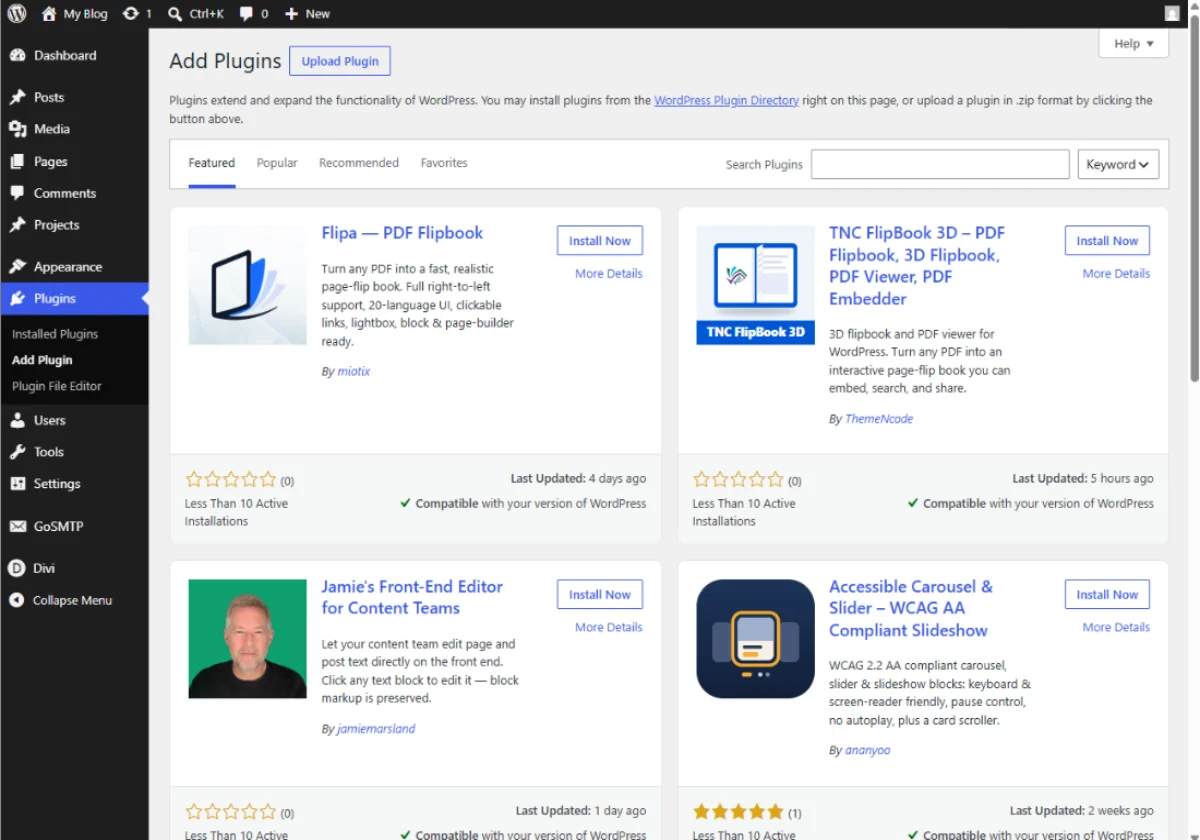Open author ananyoo profile link
Viewport: 1200px width, 840px height.
pyautogui.click(x=867, y=750)
